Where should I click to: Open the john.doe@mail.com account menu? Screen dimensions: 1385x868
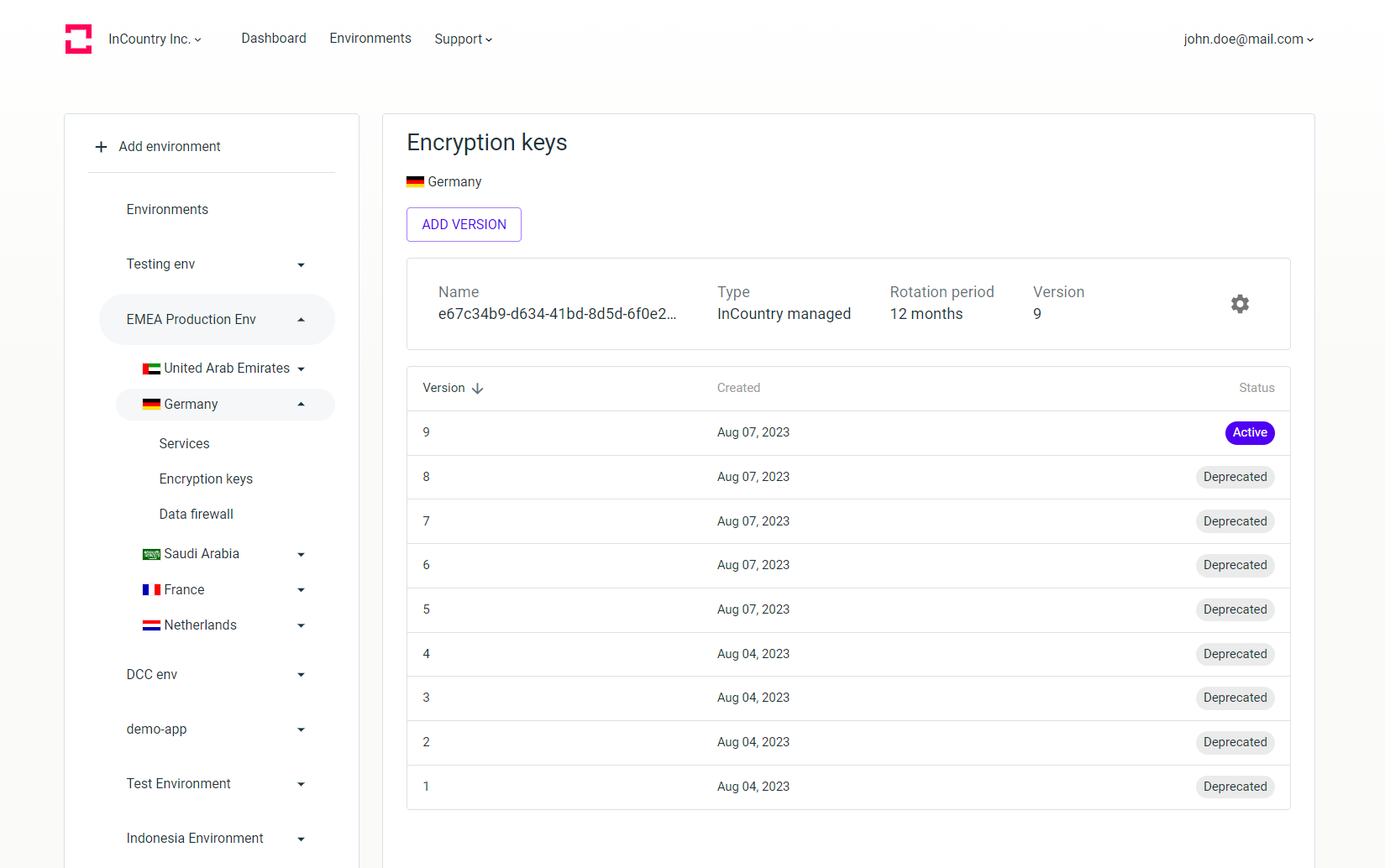(1248, 39)
